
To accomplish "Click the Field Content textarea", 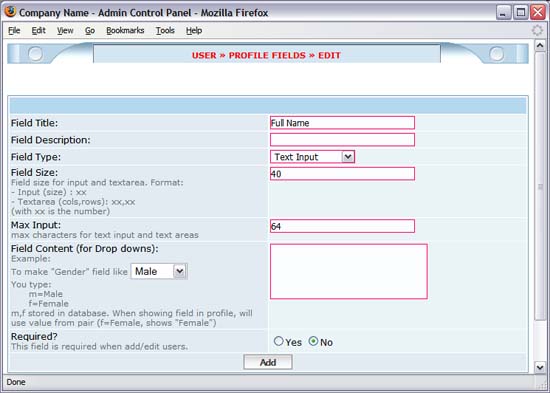I will tap(349, 272).
